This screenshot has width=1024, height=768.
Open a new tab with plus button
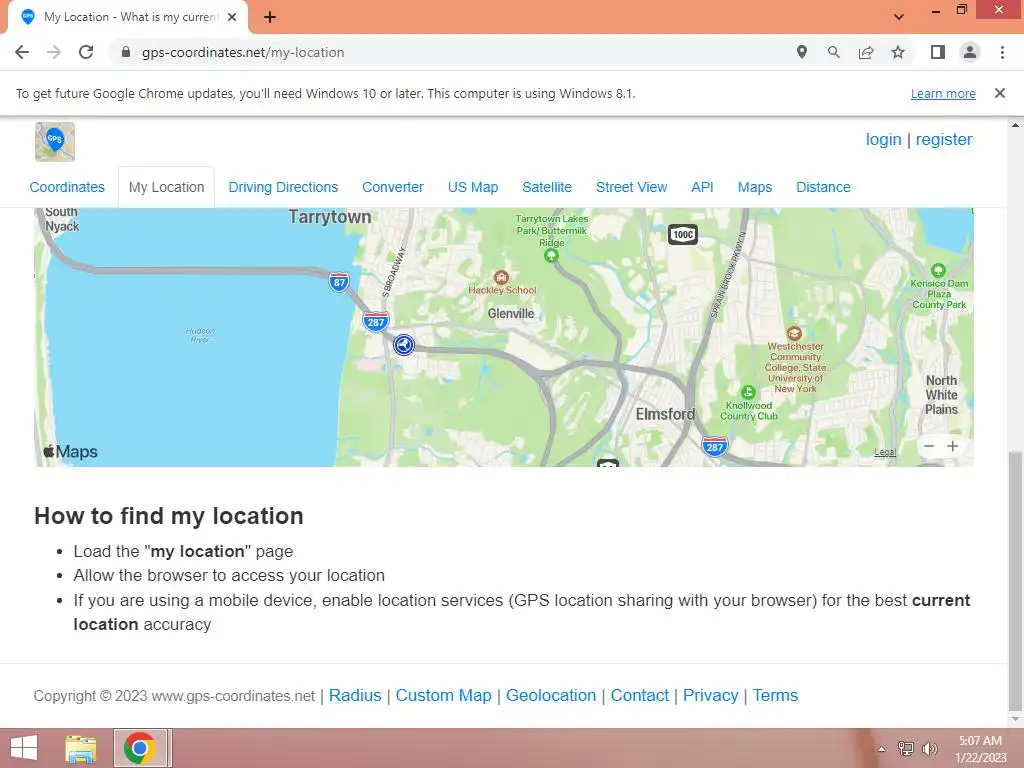(x=270, y=17)
